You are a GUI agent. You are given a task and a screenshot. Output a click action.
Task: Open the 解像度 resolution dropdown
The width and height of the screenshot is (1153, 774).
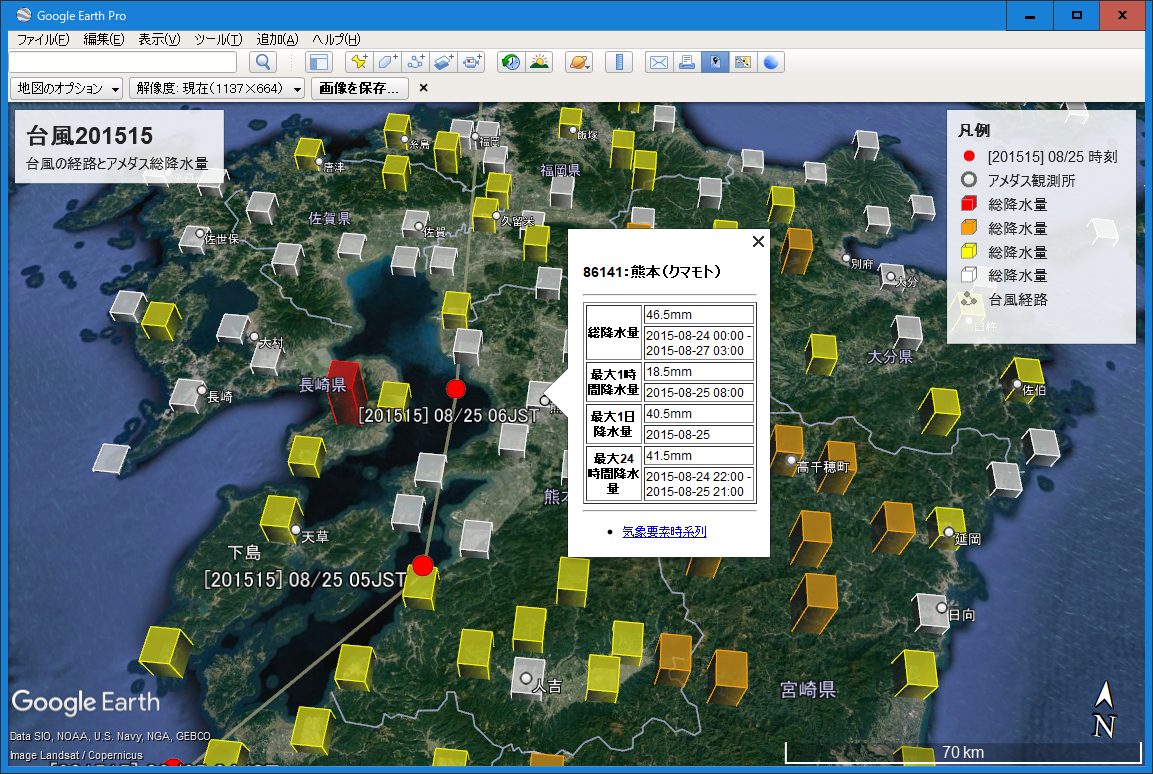217,88
